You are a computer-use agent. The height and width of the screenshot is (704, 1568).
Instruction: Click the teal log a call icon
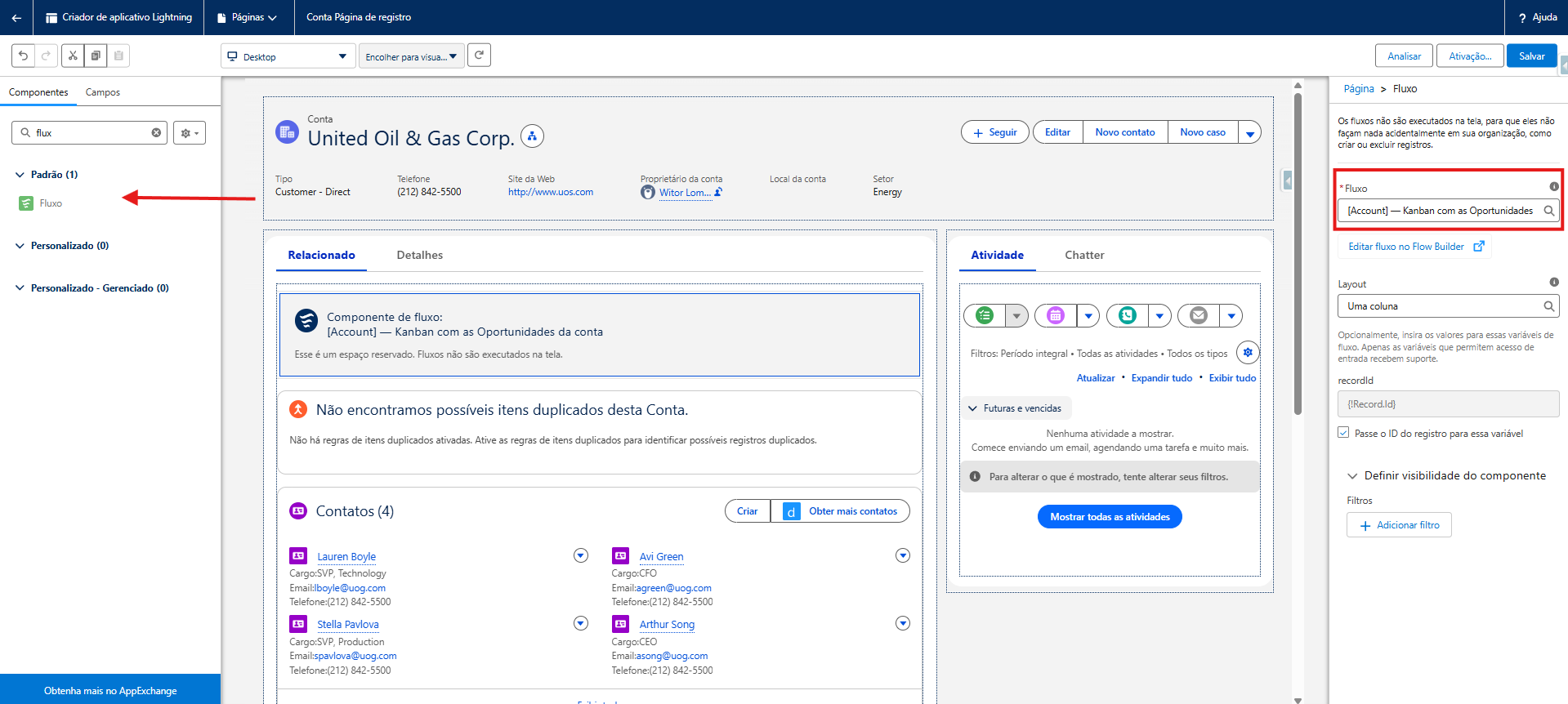[x=1128, y=315]
